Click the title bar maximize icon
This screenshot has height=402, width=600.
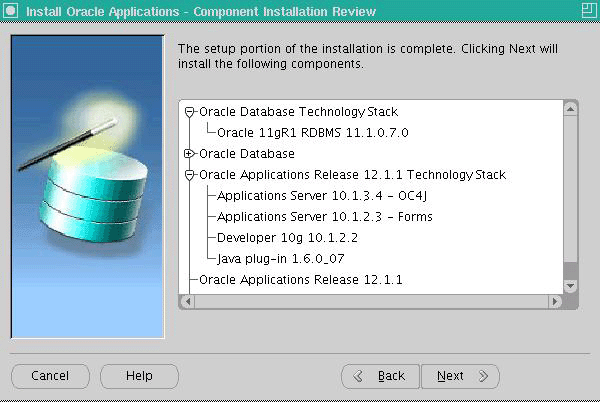point(589,10)
